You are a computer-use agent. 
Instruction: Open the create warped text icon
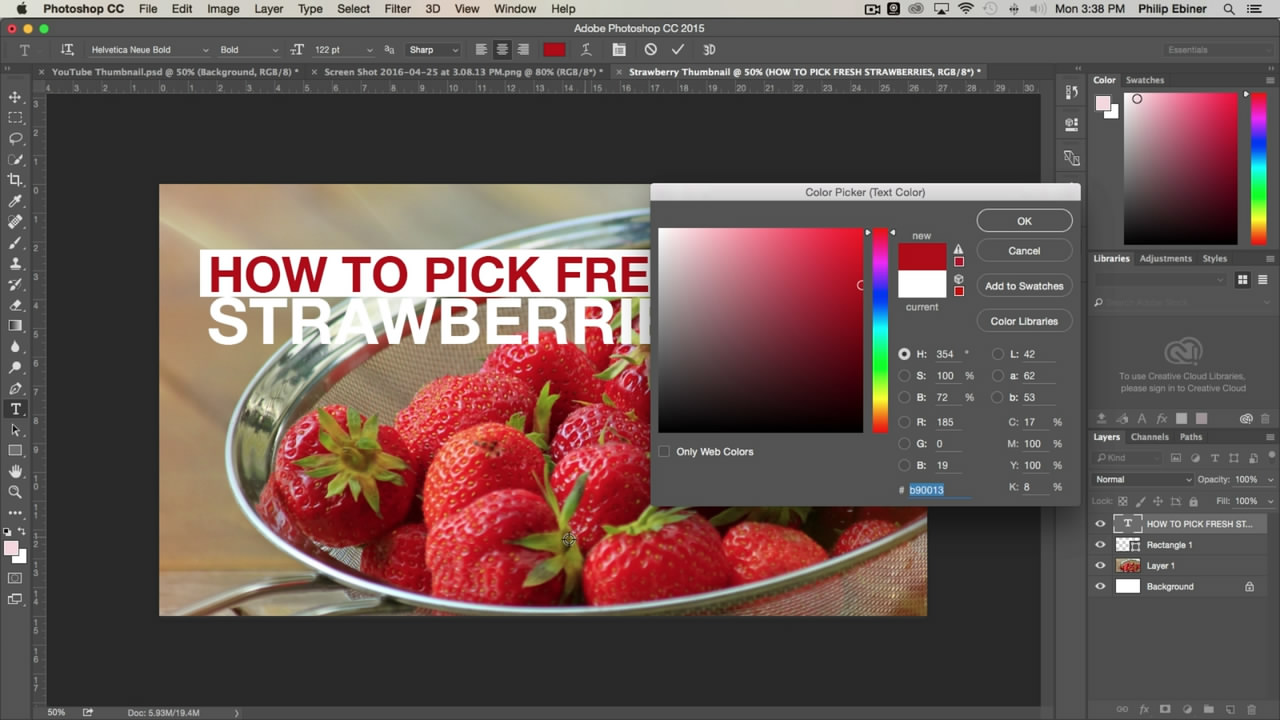pyautogui.click(x=587, y=49)
